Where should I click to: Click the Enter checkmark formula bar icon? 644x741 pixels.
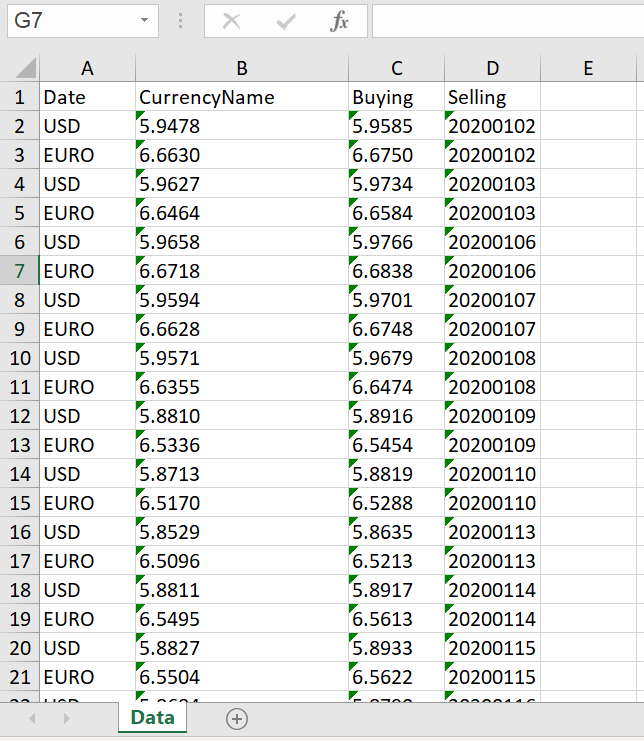coord(286,21)
